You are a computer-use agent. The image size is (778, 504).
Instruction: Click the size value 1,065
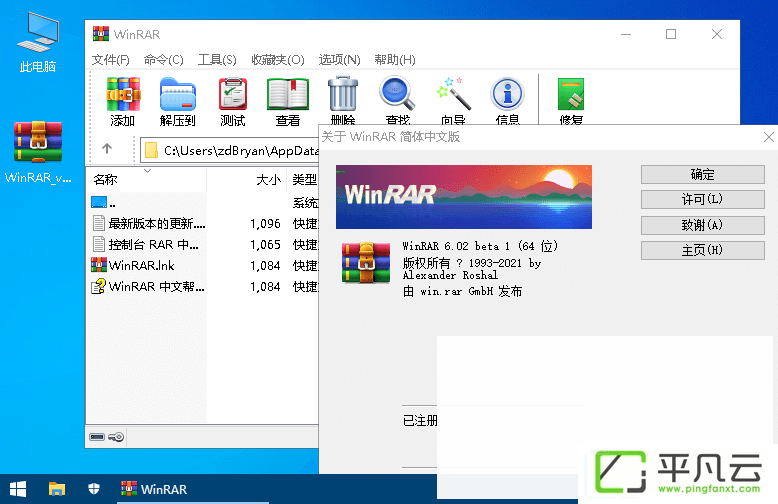click(265, 245)
